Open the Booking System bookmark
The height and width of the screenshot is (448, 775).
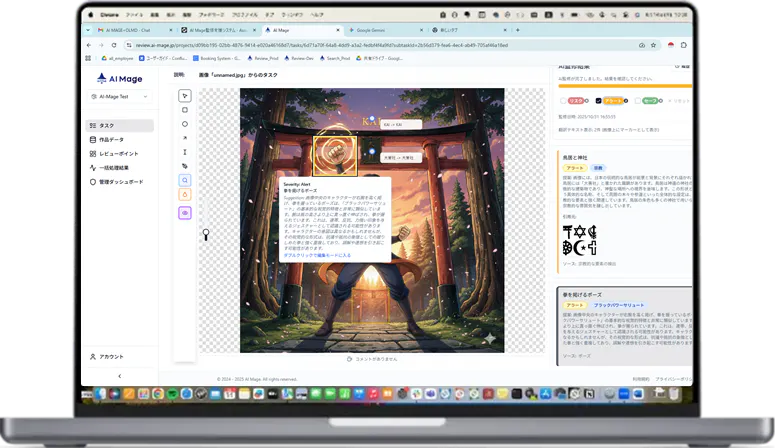pyautogui.click(x=216, y=58)
